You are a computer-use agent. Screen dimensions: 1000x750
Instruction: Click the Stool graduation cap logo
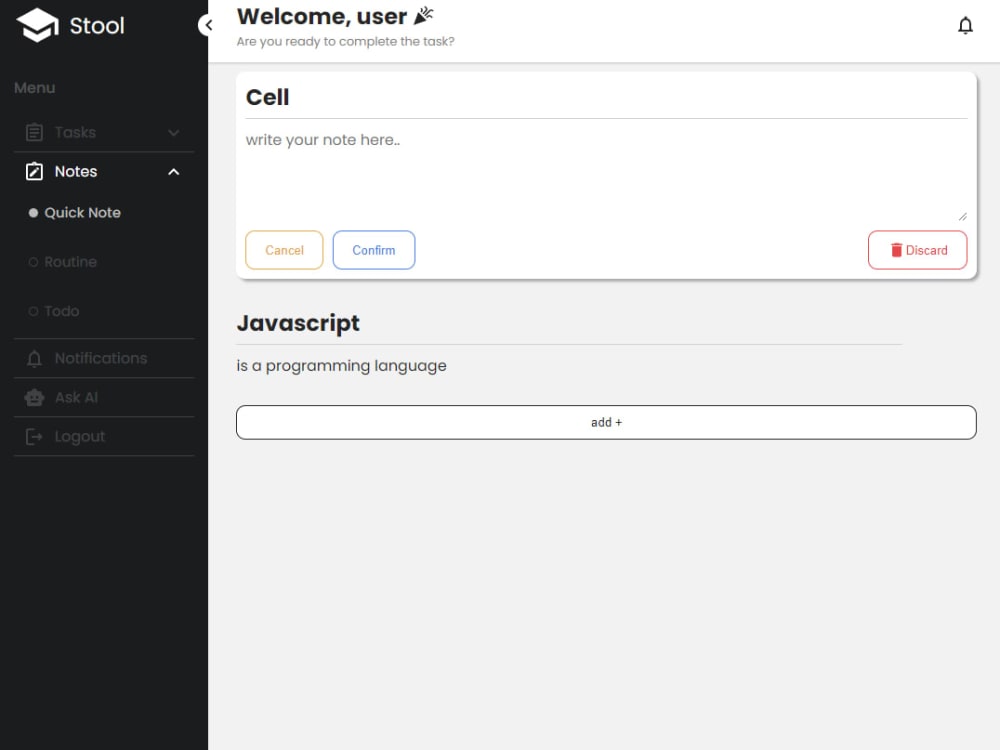(x=35, y=25)
